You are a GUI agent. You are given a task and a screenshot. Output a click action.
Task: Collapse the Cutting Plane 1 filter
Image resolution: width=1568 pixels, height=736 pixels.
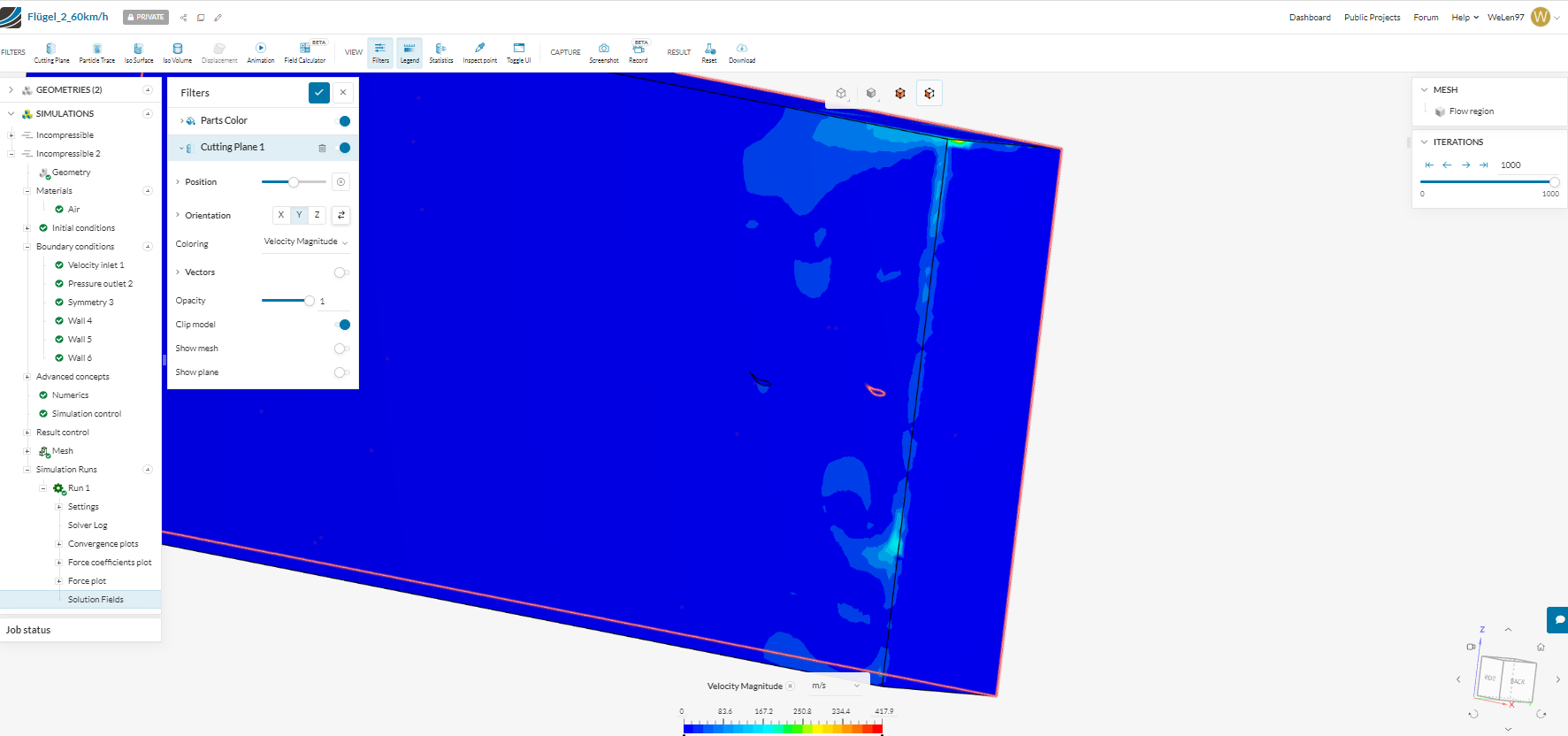182,148
